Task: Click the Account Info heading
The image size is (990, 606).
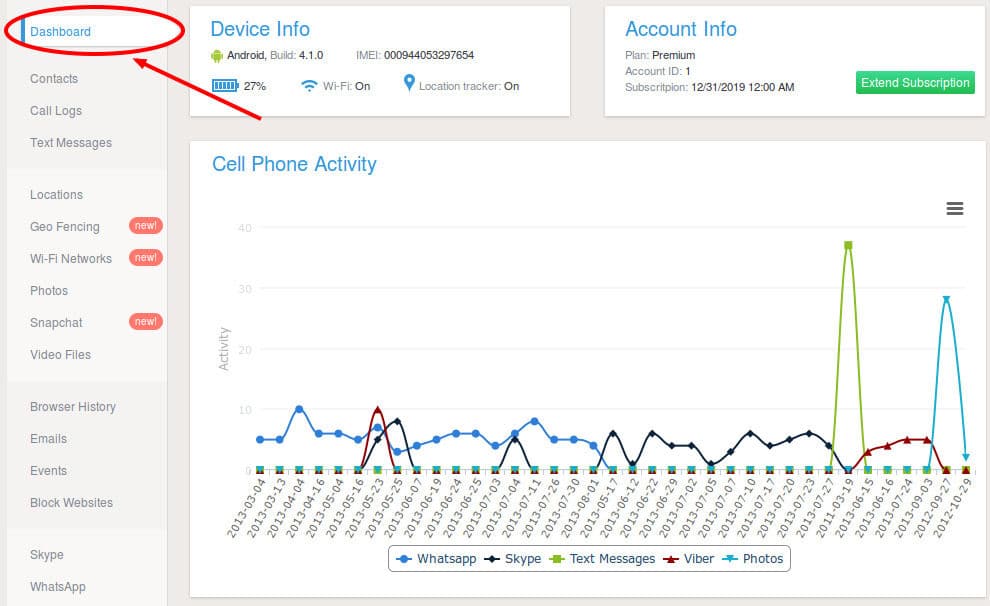Action: point(681,29)
